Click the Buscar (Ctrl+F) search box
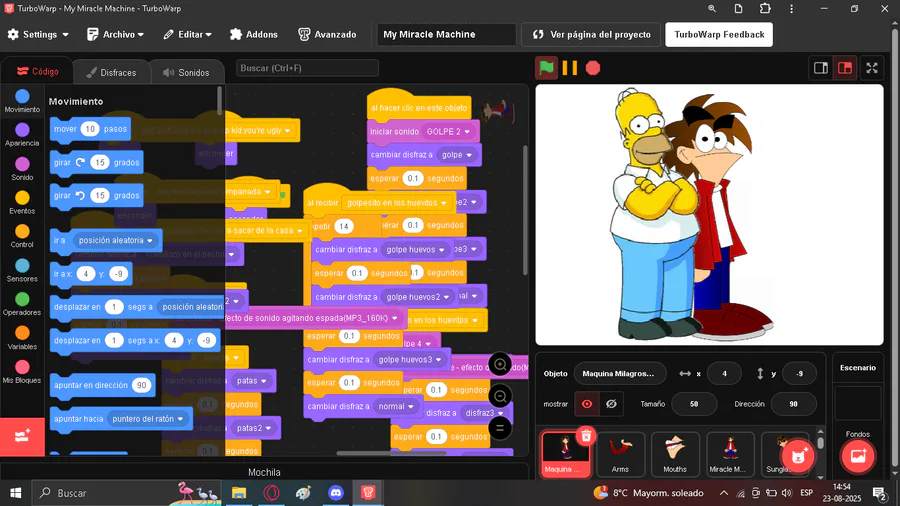The height and width of the screenshot is (506, 900). (307, 68)
